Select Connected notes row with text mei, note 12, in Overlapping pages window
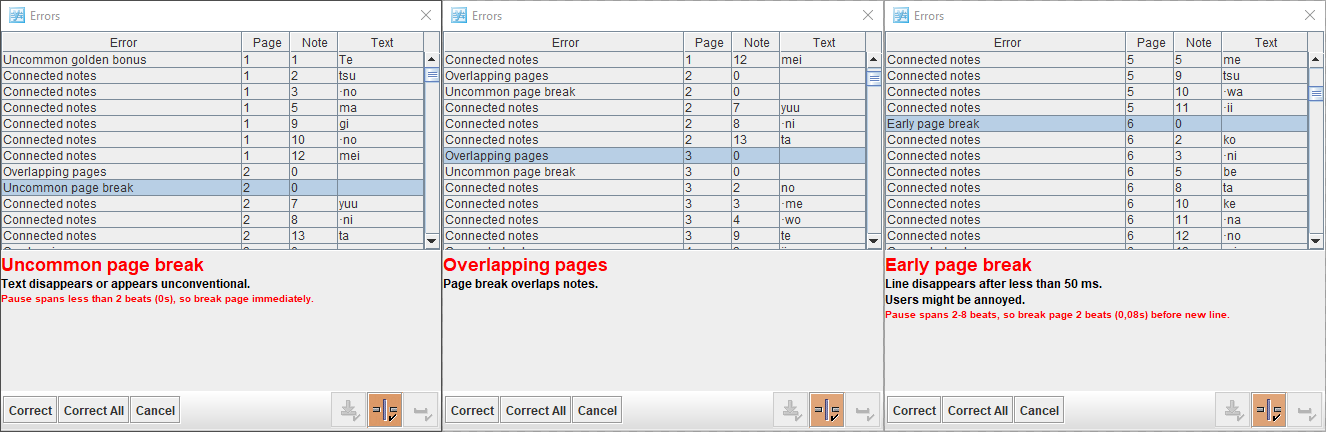This screenshot has width=1326, height=432. tap(655, 60)
